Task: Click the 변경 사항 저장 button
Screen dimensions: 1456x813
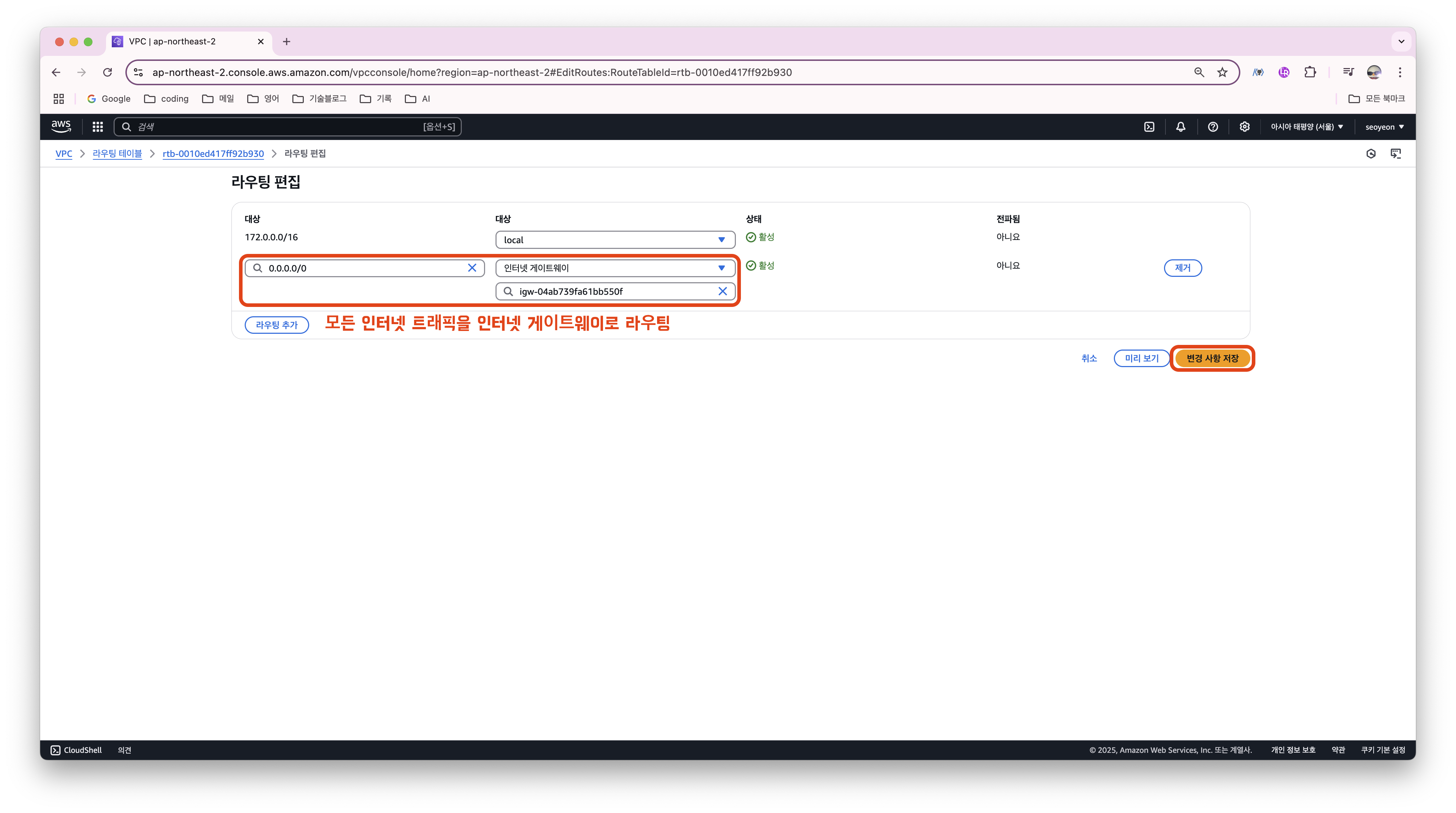Action: (1212, 358)
